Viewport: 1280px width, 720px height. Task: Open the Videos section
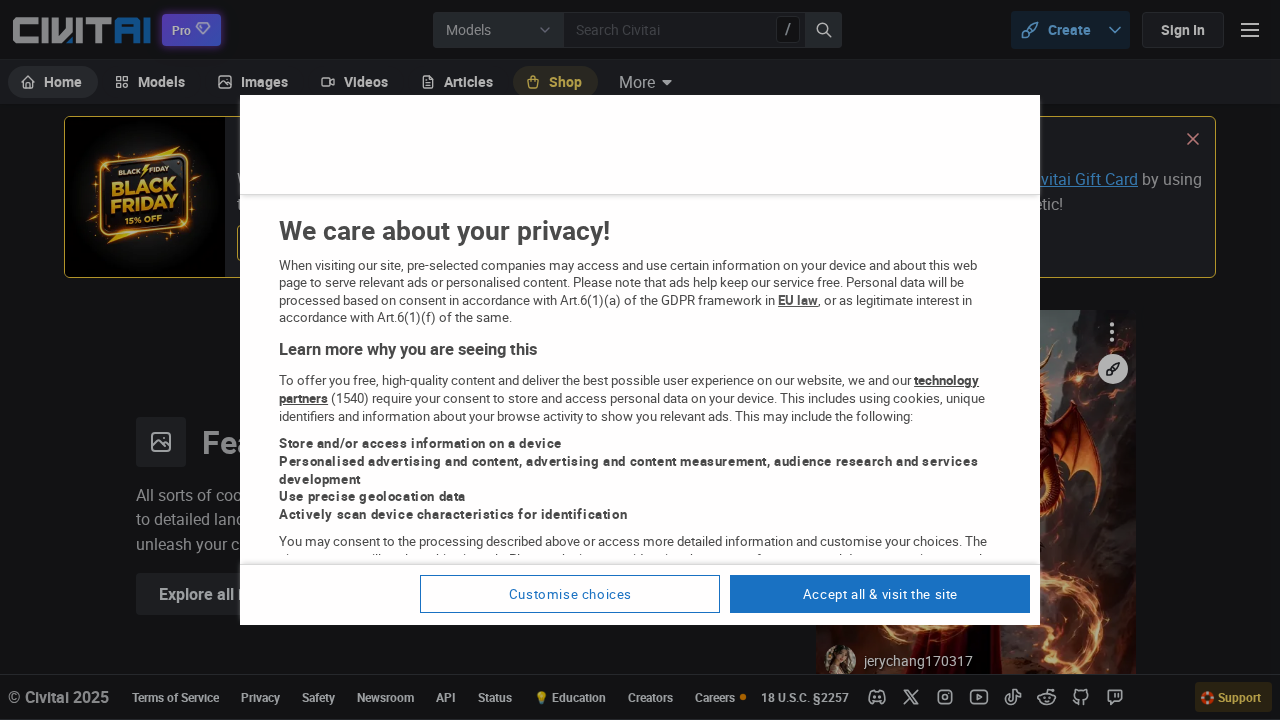tap(354, 82)
